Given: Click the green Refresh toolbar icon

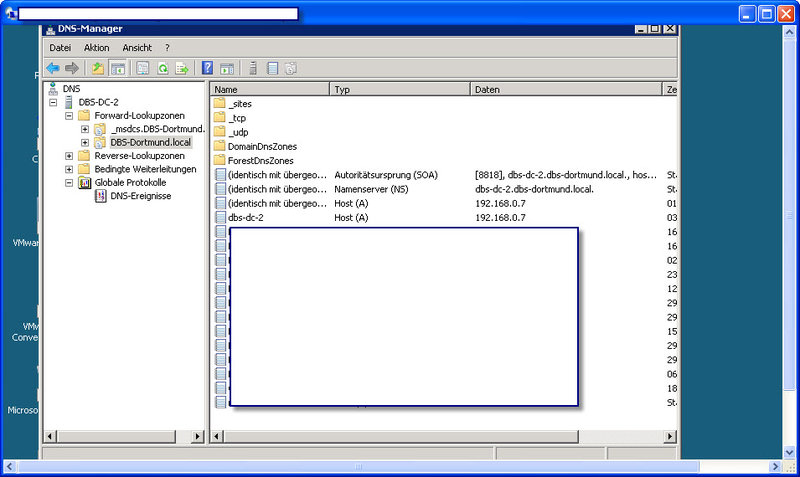Looking at the screenshot, I should click(163, 68).
